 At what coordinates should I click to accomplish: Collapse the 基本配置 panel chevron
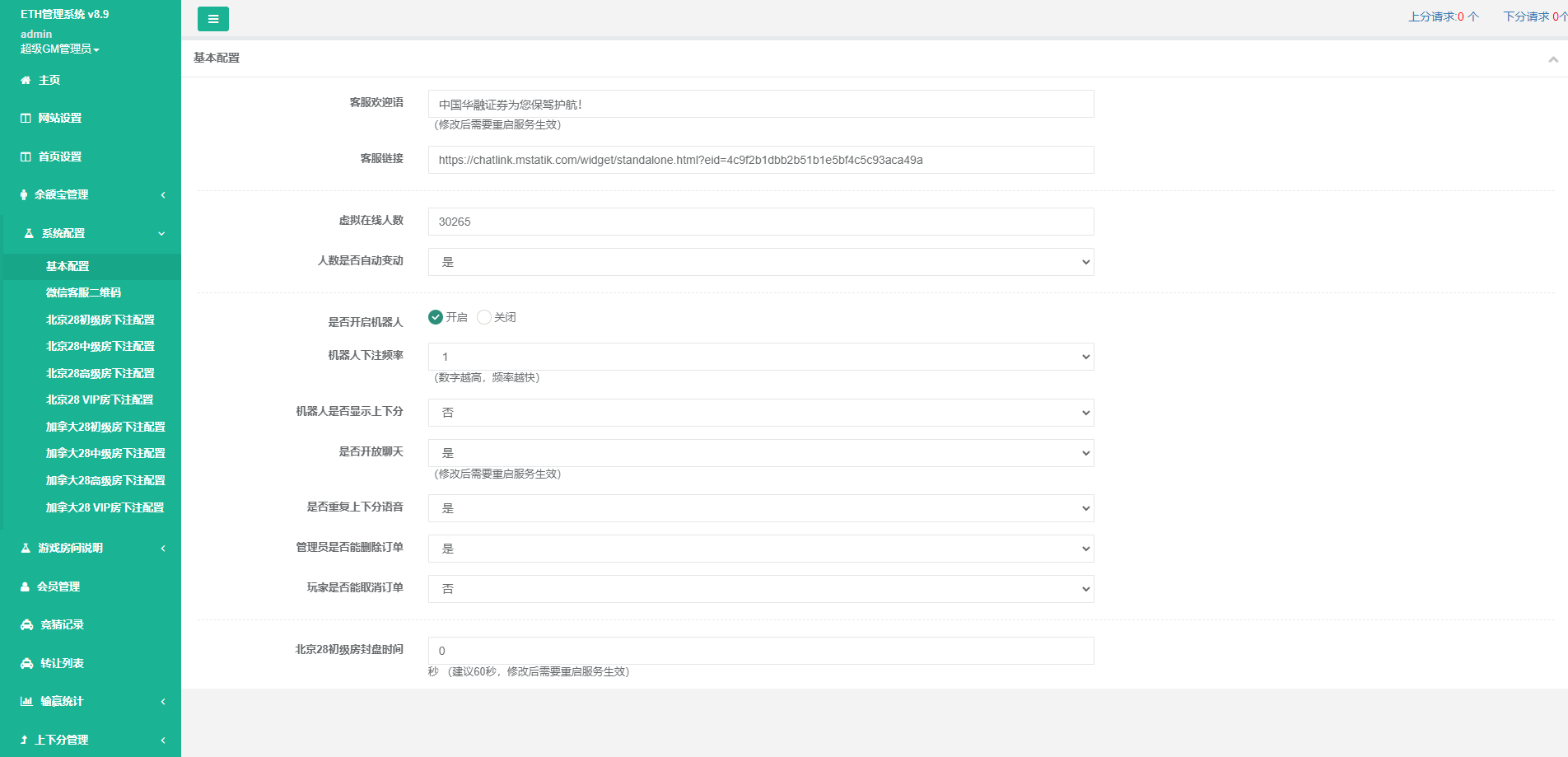tap(1552, 59)
